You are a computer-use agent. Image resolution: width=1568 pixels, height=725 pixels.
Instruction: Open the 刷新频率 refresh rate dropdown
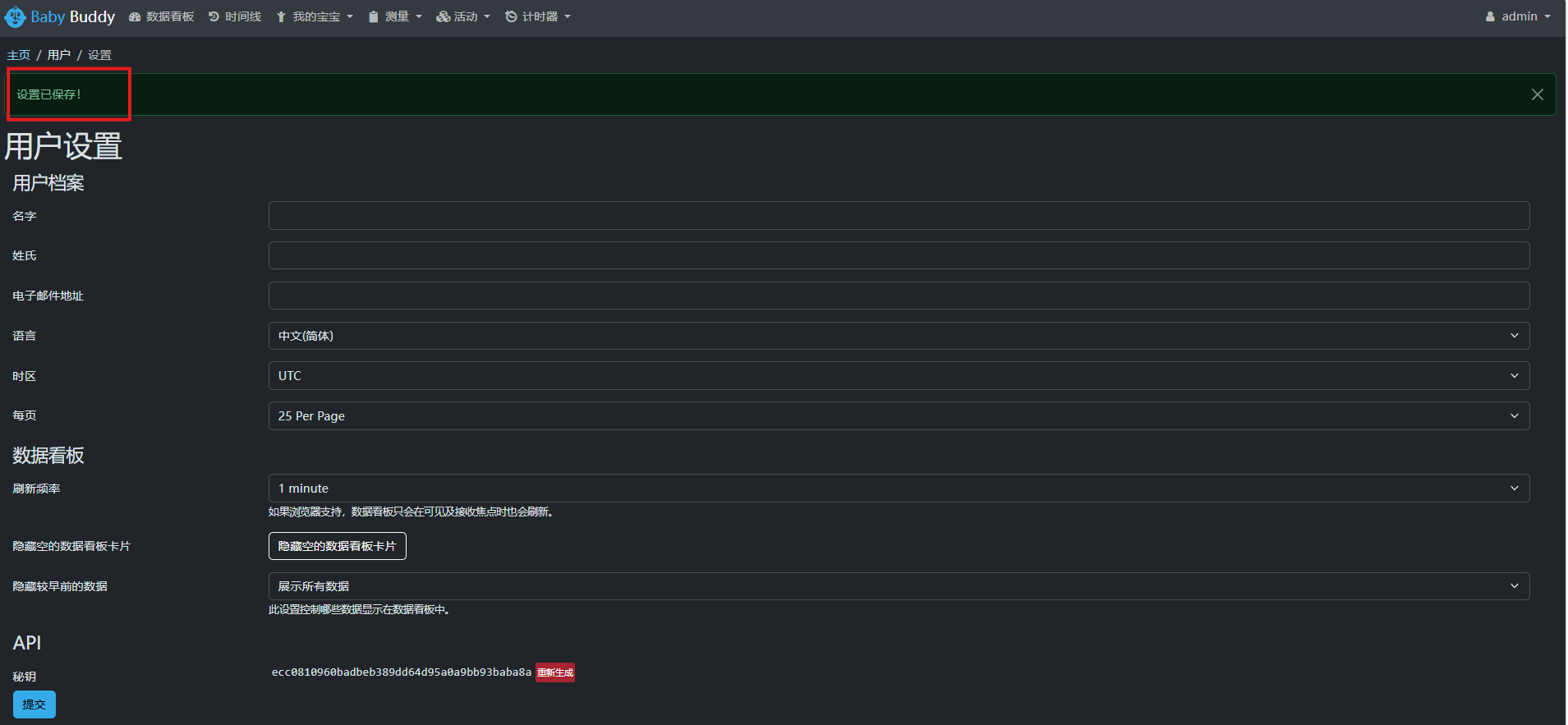click(899, 489)
